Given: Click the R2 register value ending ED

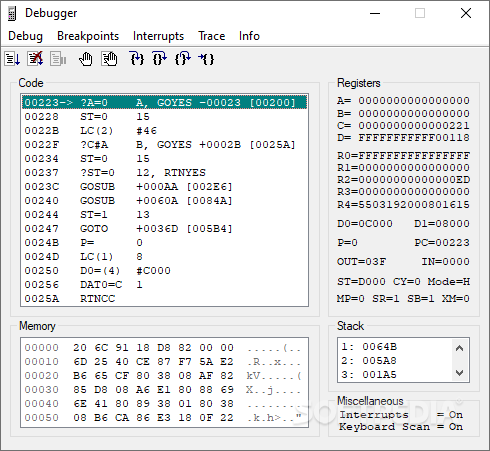Looking at the screenshot, I should [x=414, y=180].
